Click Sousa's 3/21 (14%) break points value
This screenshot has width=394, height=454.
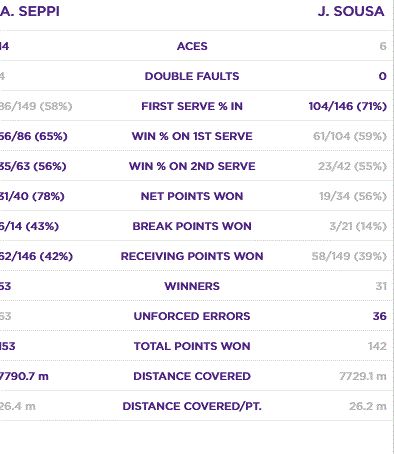358,226
